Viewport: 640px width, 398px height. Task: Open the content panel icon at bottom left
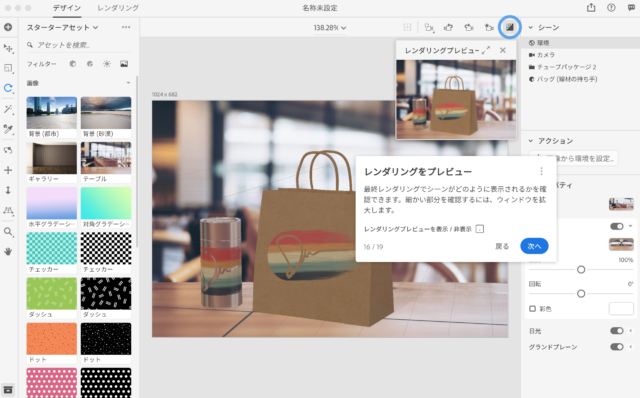point(8,390)
